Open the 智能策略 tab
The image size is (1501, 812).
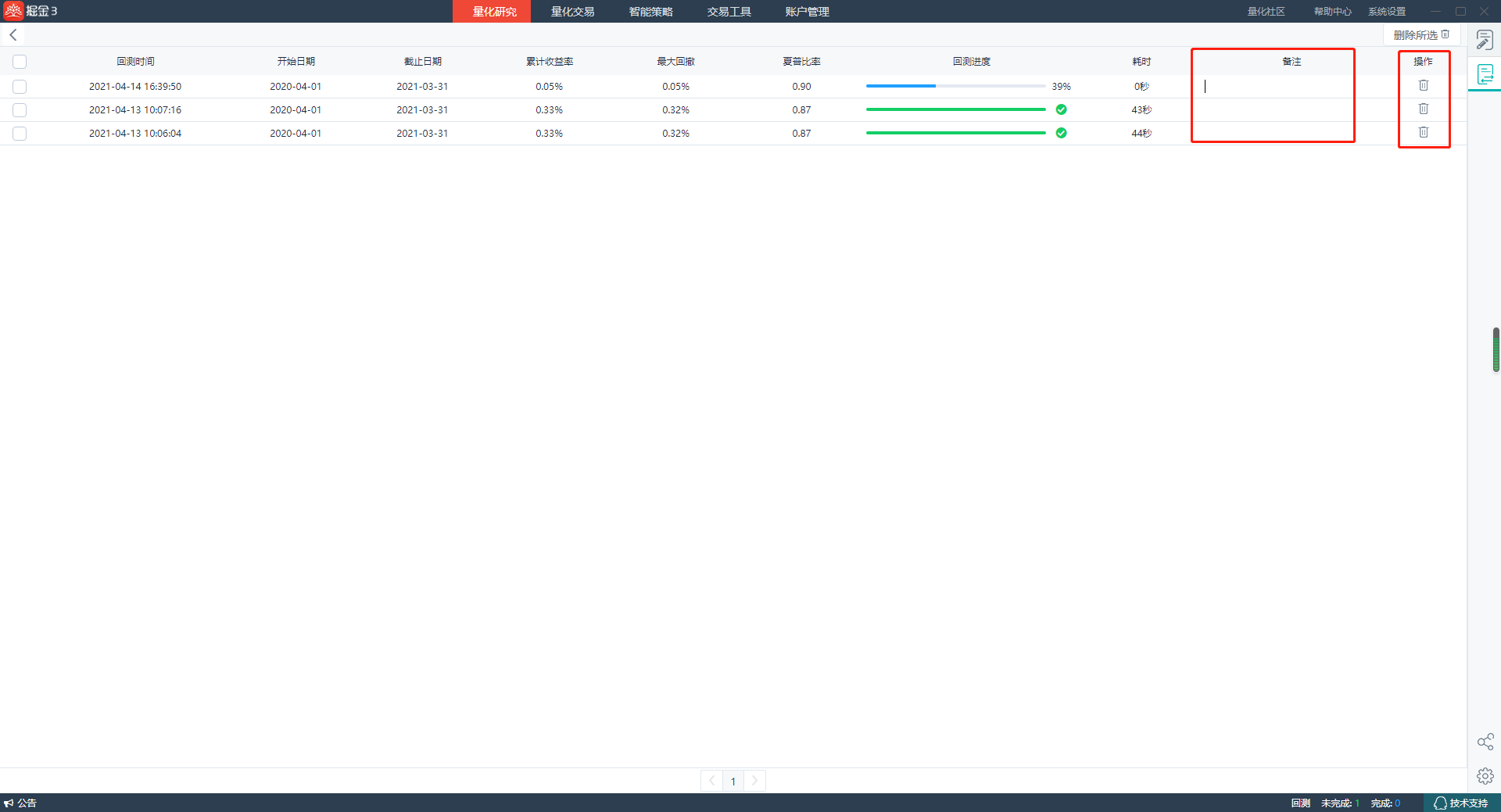pyautogui.click(x=650, y=12)
